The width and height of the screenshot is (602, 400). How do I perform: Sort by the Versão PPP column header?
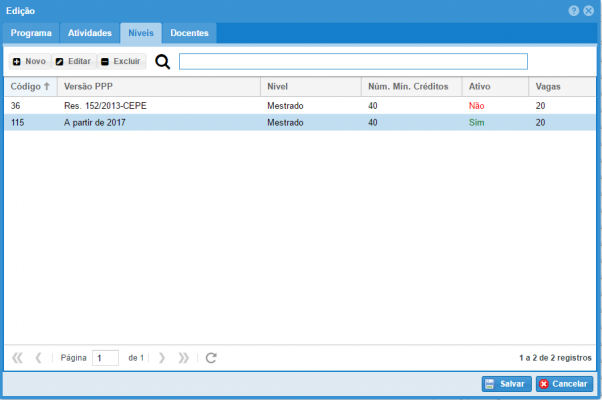pos(88,87)
